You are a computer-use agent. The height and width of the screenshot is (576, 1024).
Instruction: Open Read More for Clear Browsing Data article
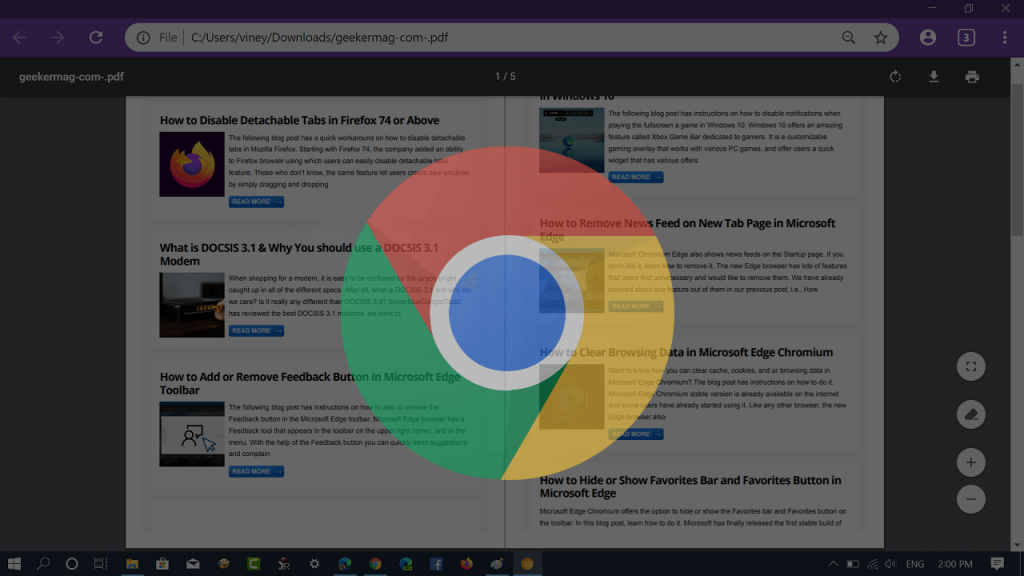coord(636,434)
